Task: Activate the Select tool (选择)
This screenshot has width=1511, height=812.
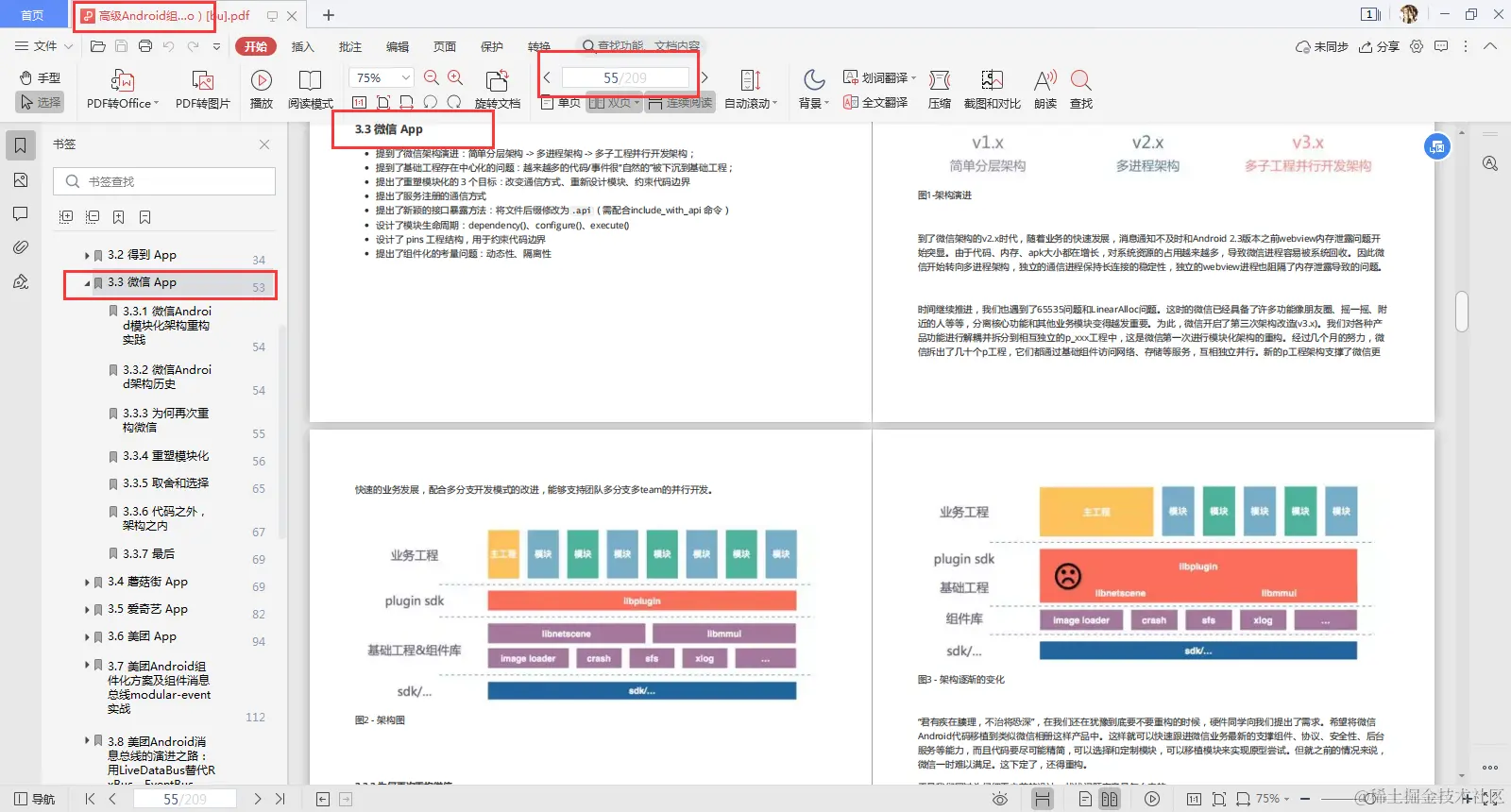Action: (x=40, y=102)
